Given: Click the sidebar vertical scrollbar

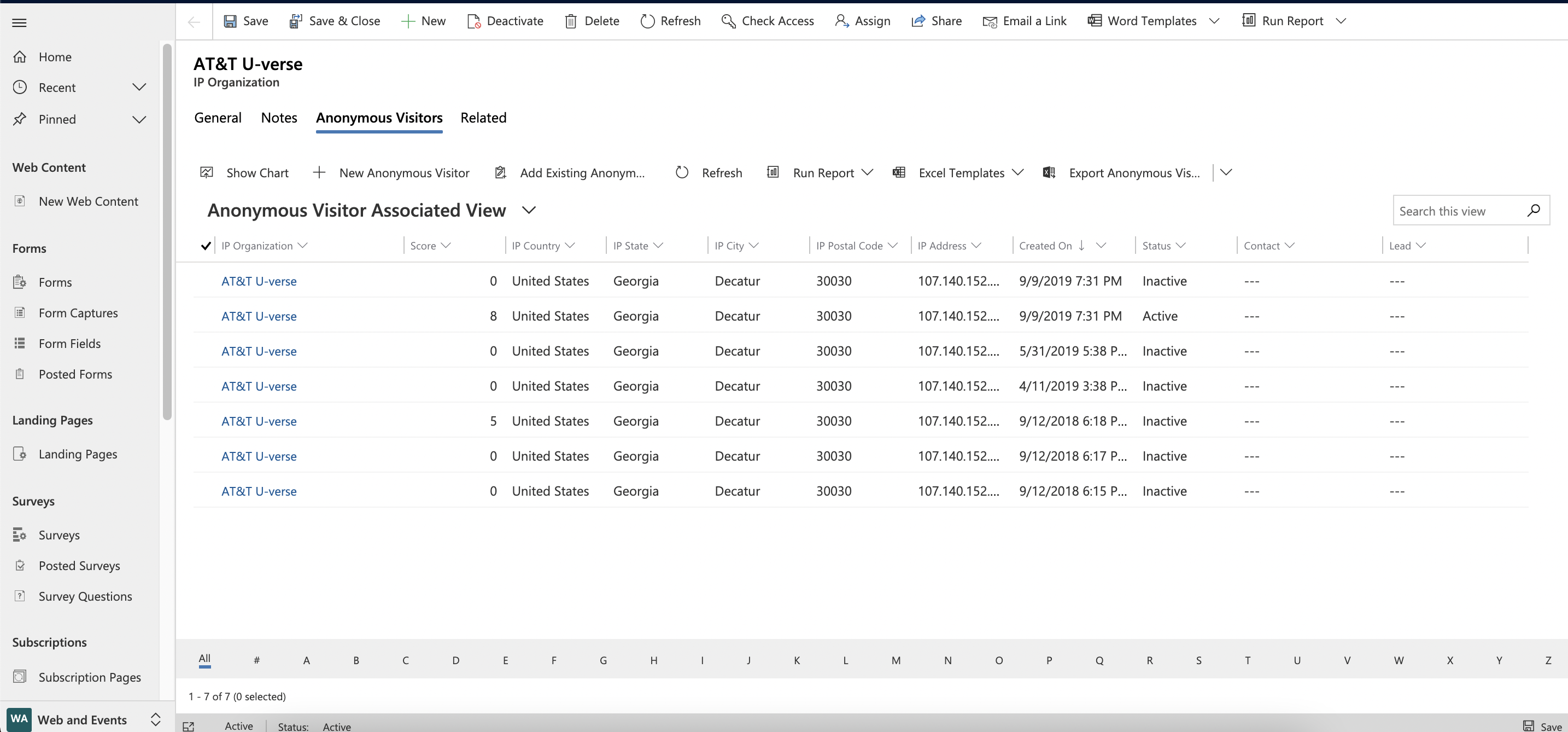Looking at the screenshot, I should pyautogui.click(x=167, y=231).
